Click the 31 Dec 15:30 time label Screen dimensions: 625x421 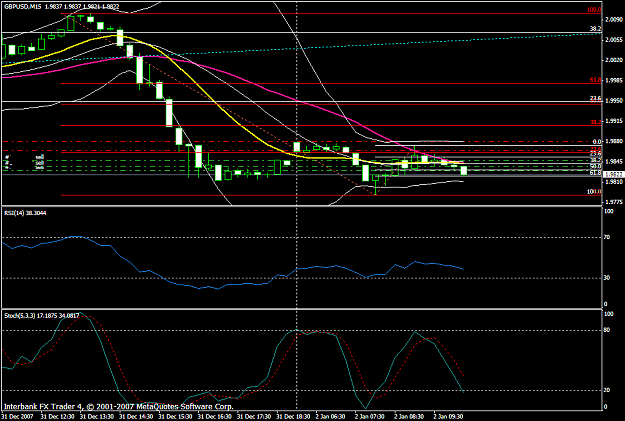[x=175, y=417]
